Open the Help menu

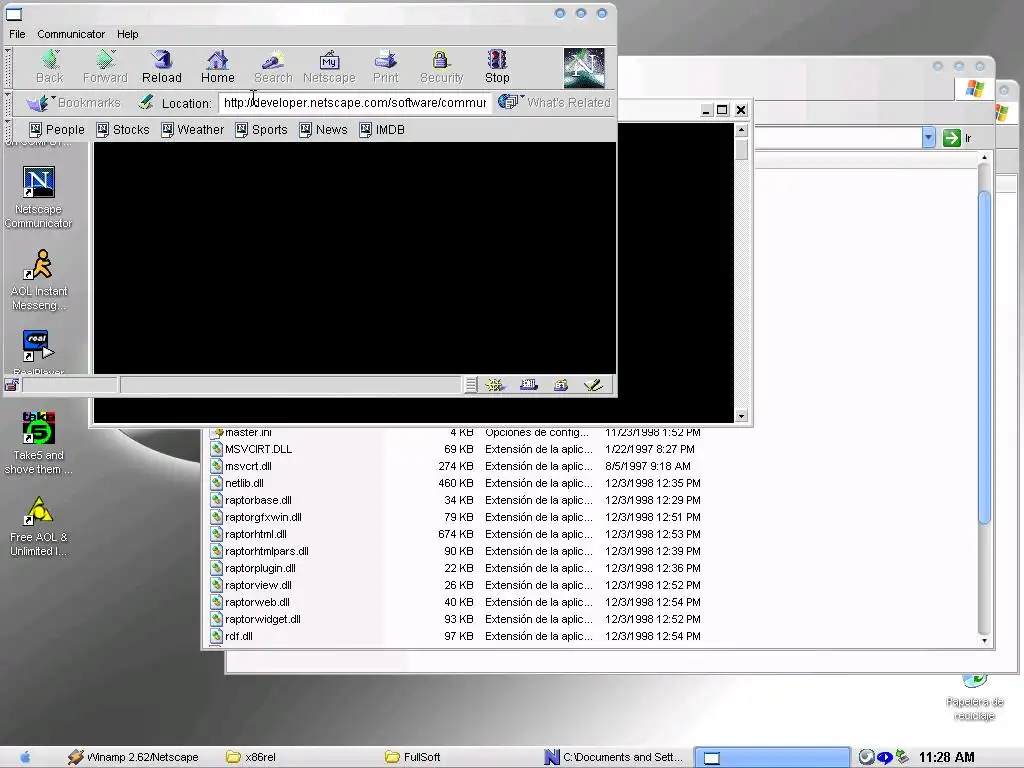point(127,34)
